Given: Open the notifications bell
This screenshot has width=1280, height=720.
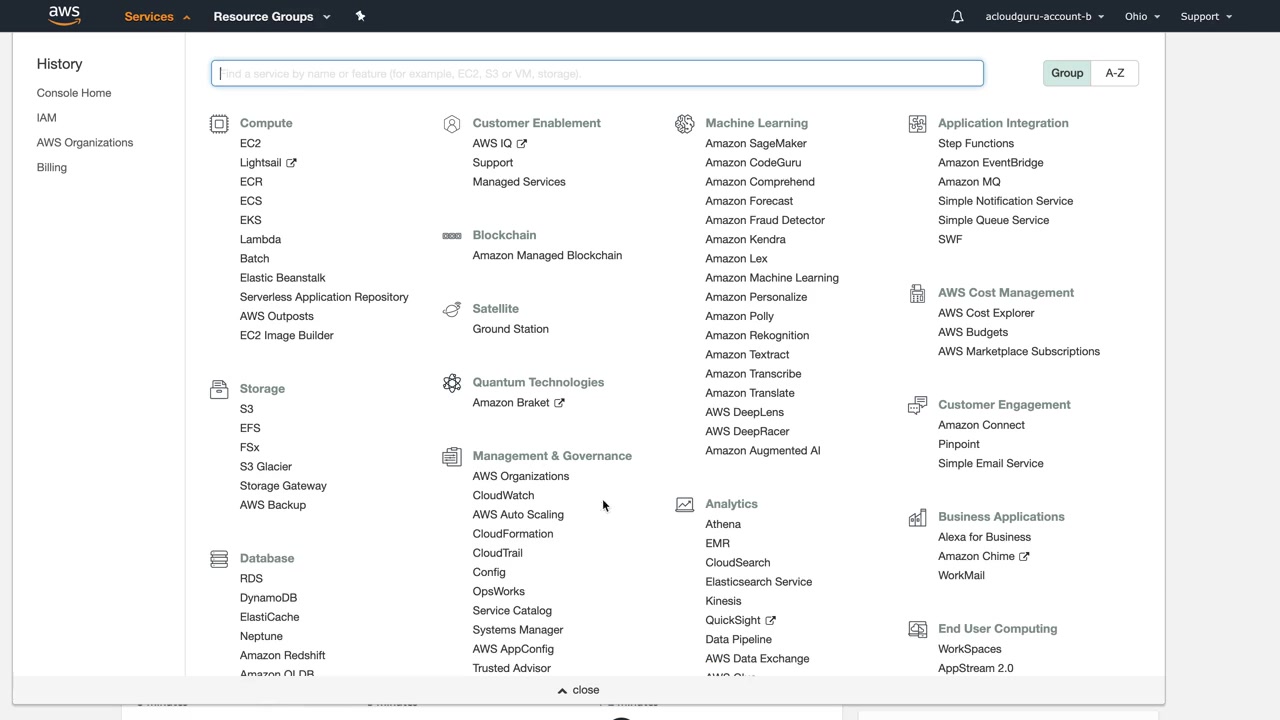Looking at the screenshot, I should tap(957, 17).
